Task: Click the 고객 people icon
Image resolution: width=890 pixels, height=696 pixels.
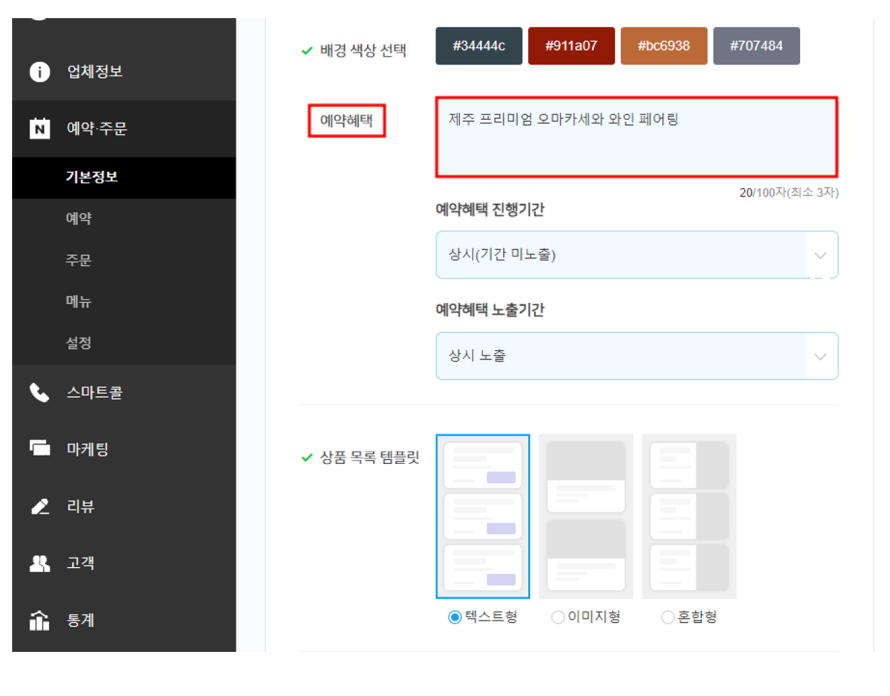Action: click(x=40, y=563)
